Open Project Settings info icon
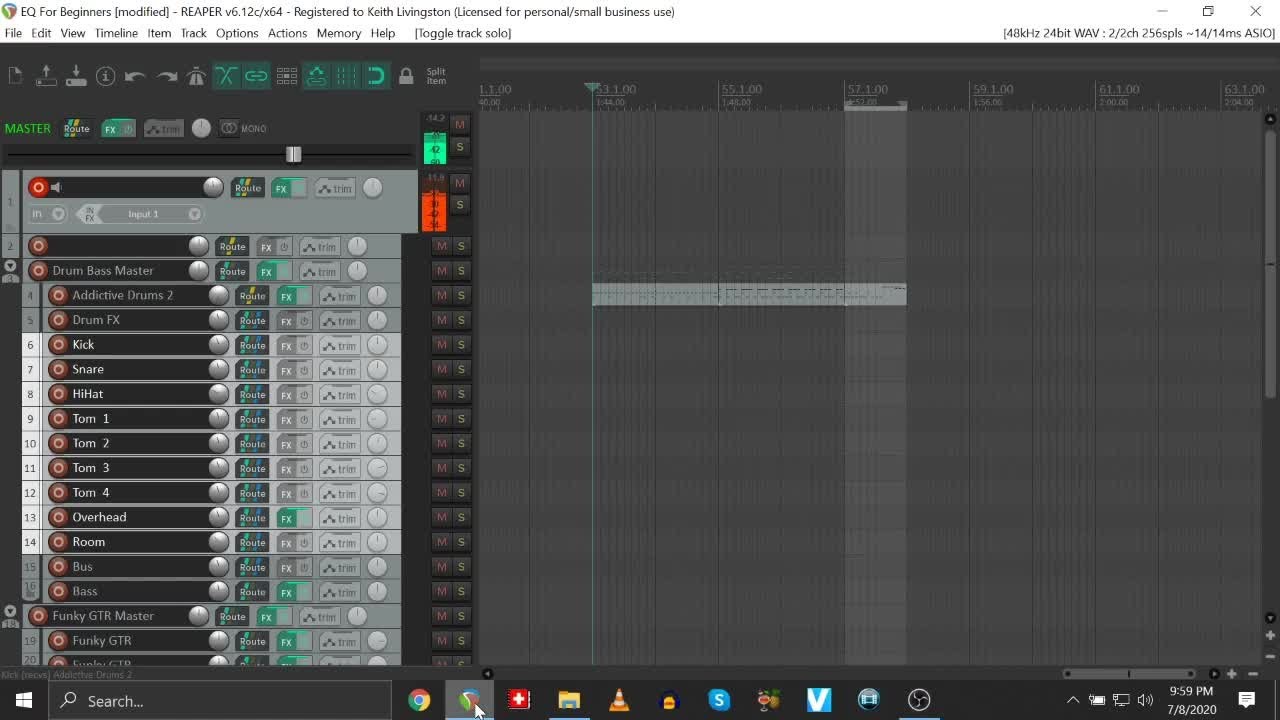 point(106,76)
